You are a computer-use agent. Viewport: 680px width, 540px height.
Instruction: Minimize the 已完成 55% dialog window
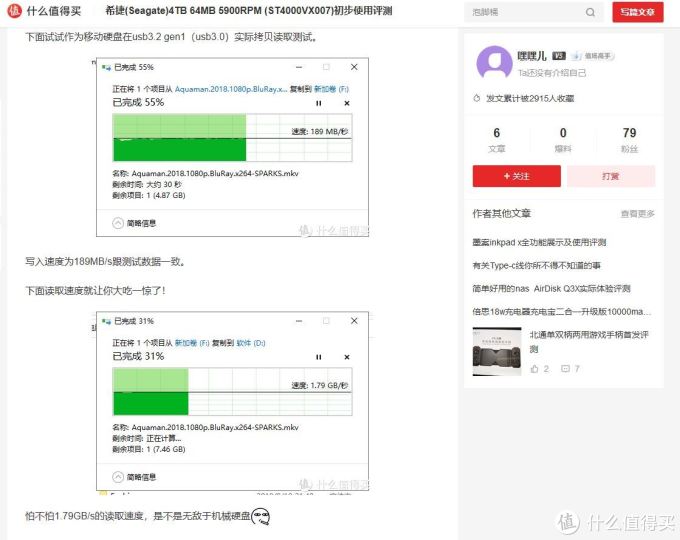pyautogui.click(x=299, y=67)
